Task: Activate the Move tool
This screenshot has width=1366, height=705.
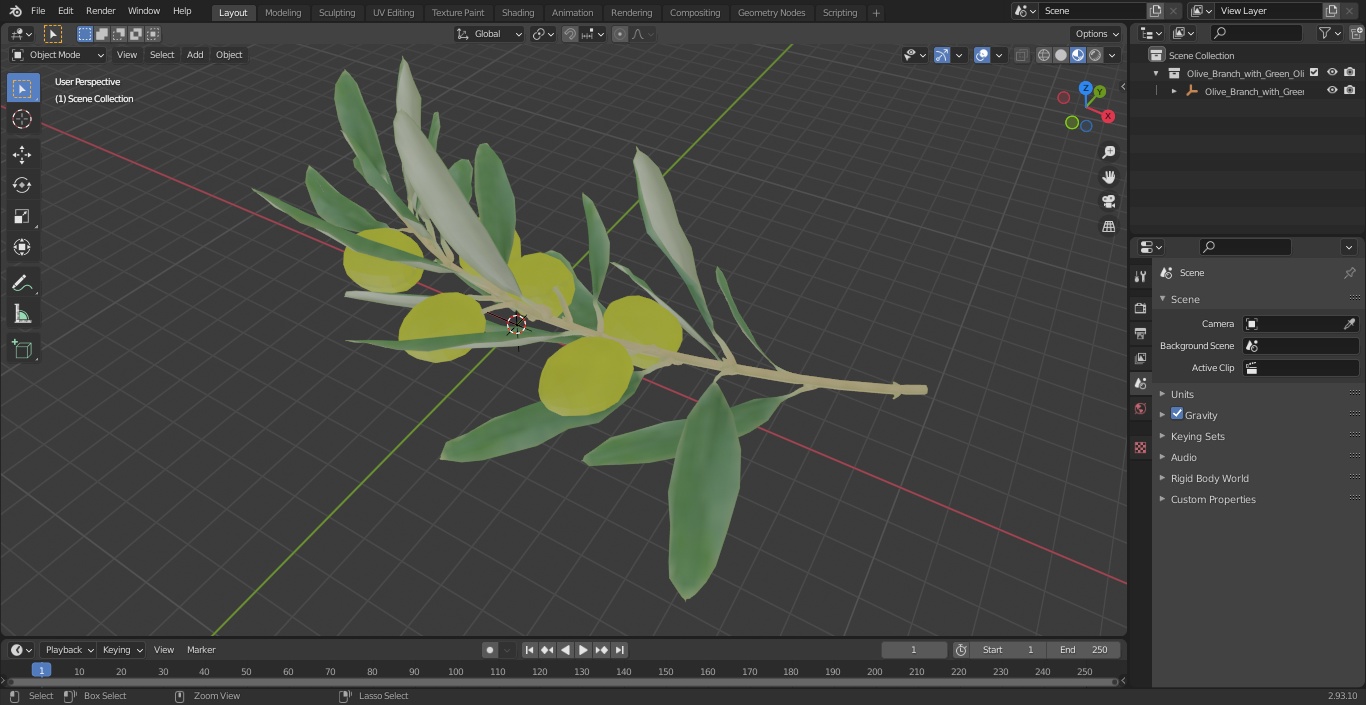Action: [x=22, y=155]
